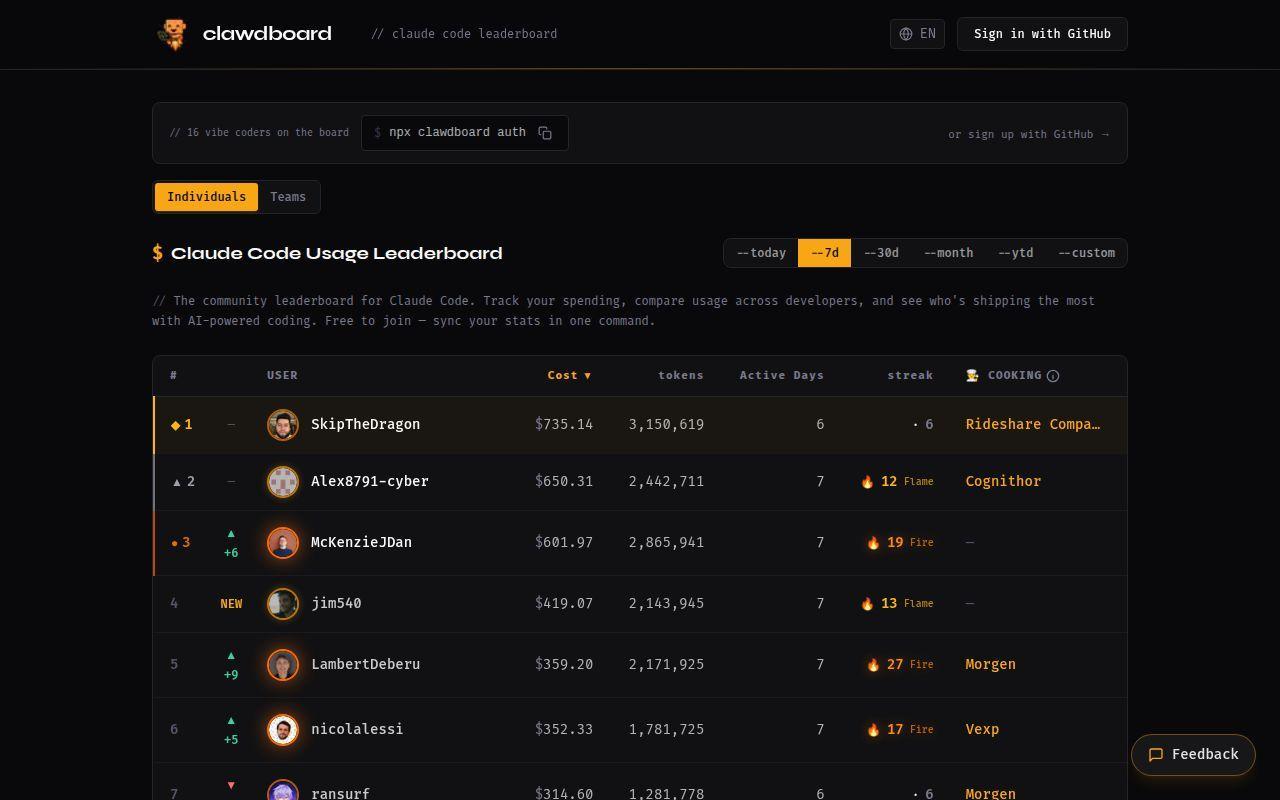Viewport: 1280px width, 800px height.
Task: Click the fire icon in McKenzieJDan's streak
Action: [x=873, y=543]
